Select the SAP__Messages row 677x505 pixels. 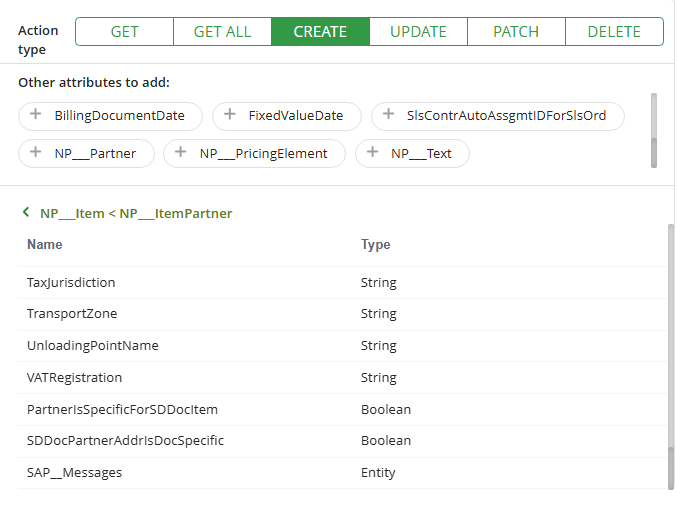(343, 473)
